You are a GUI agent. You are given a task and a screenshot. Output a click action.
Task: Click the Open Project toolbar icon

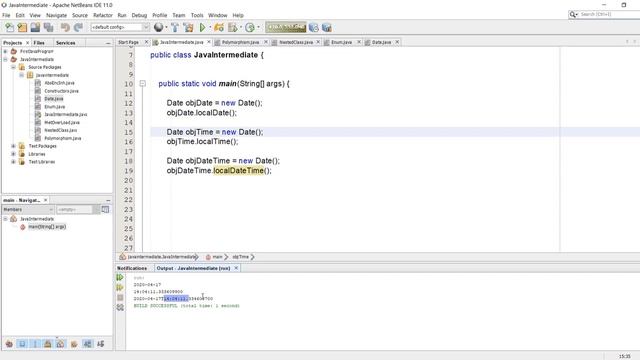pos(36,27)
